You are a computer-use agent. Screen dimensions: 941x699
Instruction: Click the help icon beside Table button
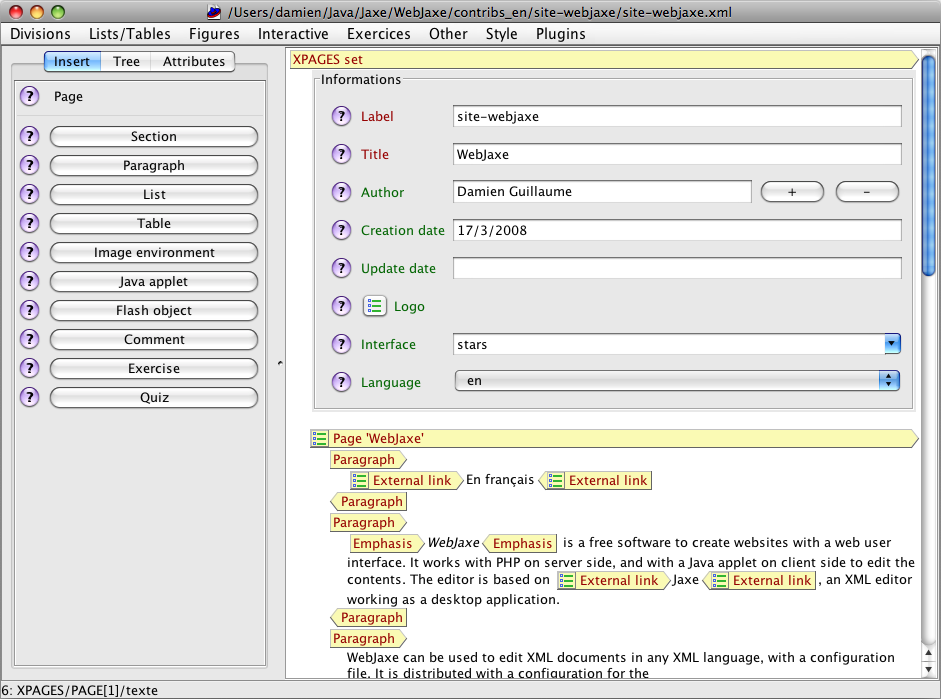29,224
